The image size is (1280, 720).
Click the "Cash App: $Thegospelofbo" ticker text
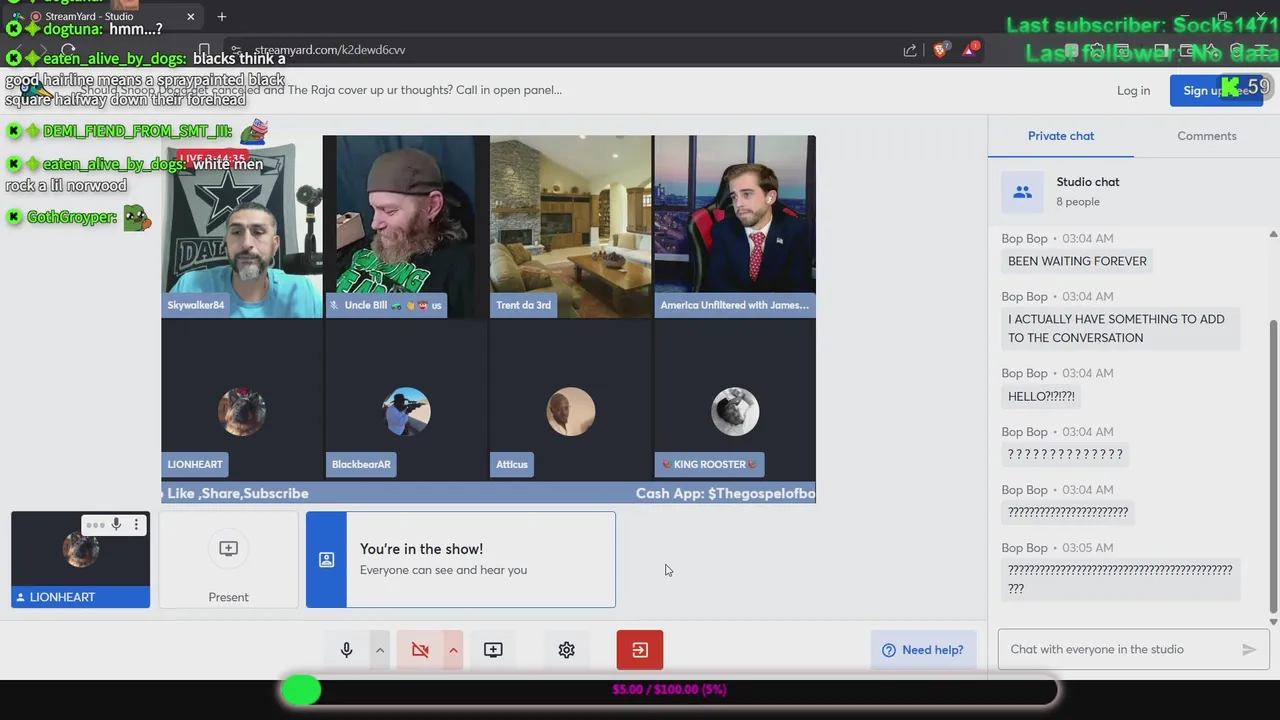725,493
